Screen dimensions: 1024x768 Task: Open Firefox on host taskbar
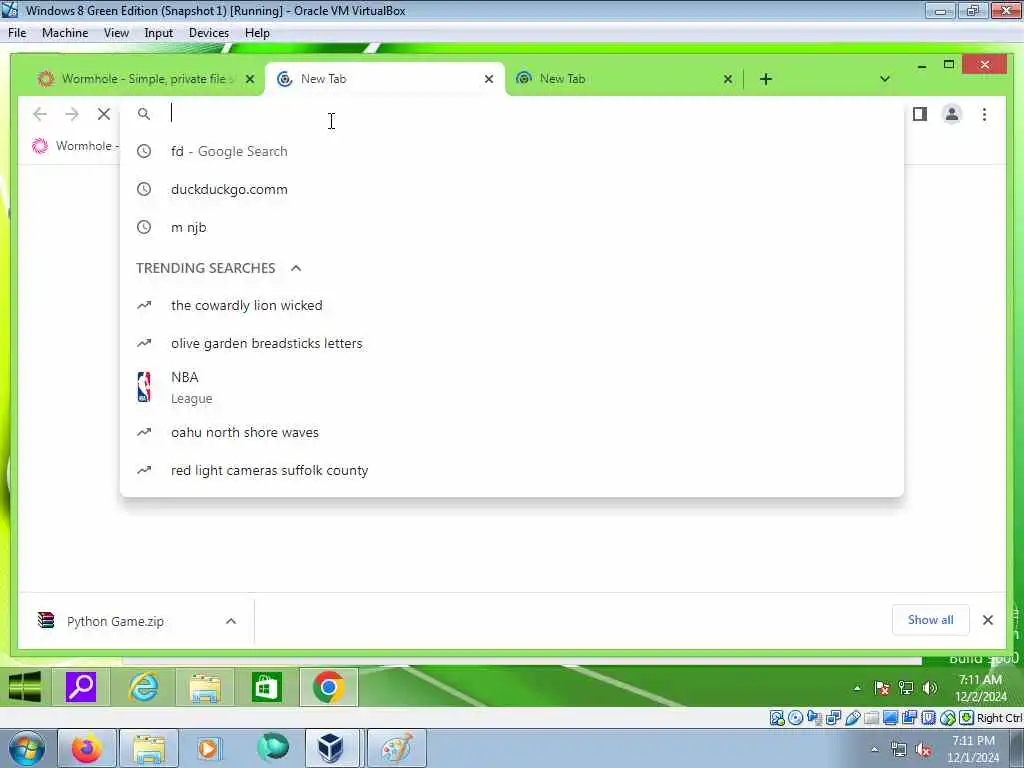coord(87,748)
